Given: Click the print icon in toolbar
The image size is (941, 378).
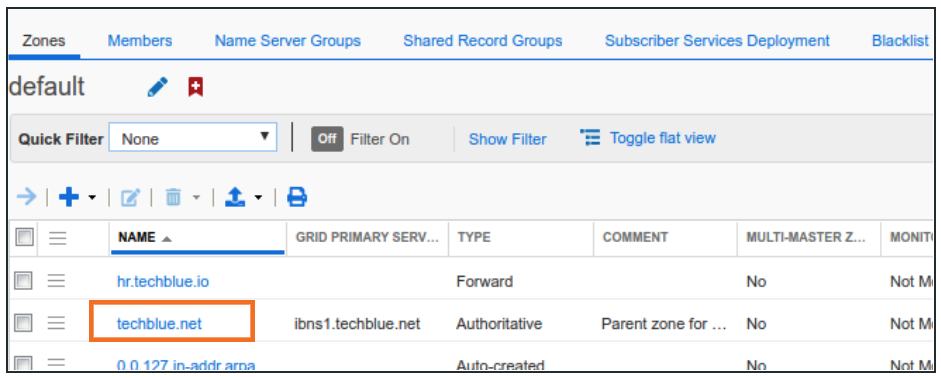Looking at the screenshot, I should (297, 197).
